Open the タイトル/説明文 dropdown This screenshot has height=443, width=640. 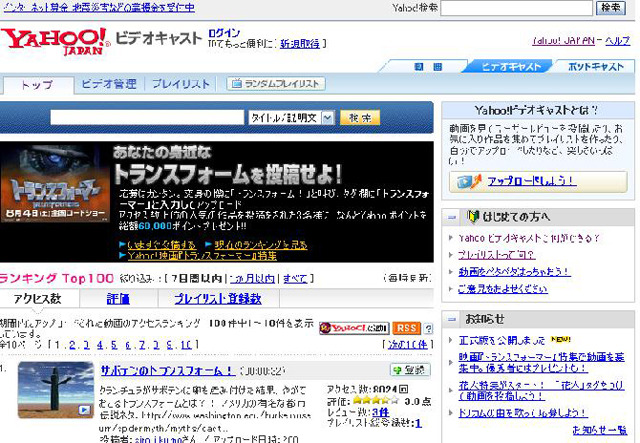point(292,118)
